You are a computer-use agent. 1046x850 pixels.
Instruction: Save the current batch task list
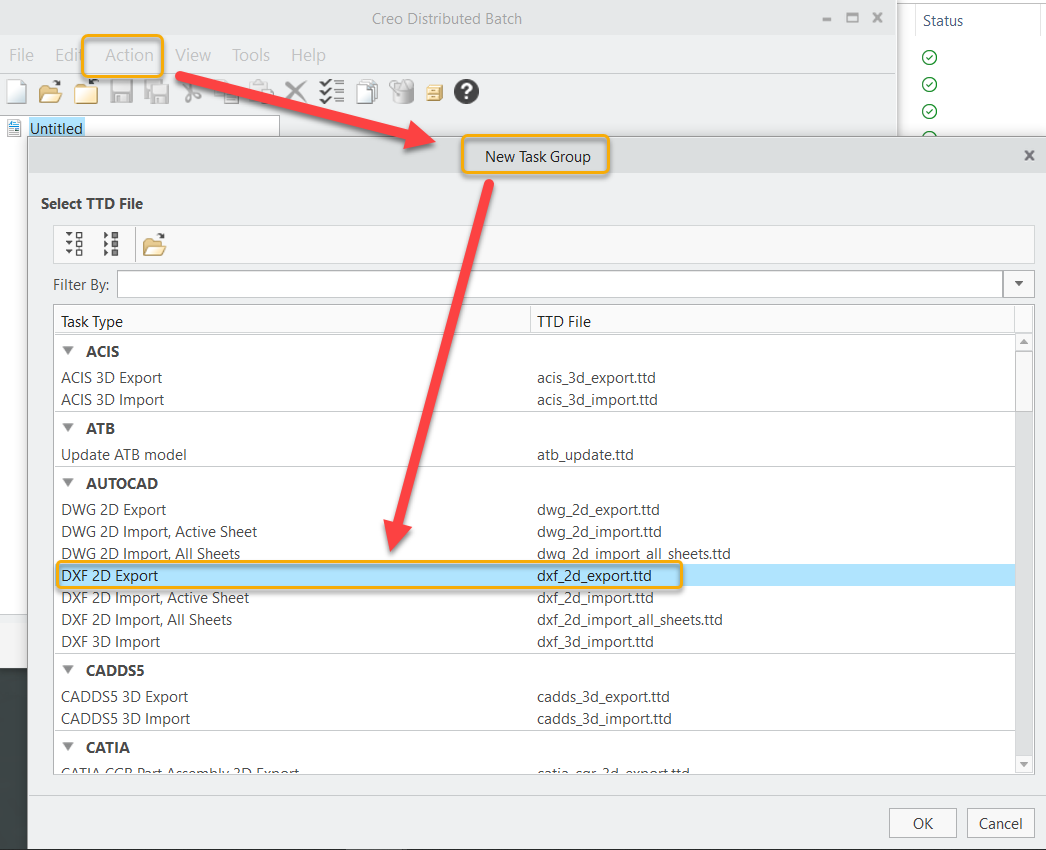coord(120,91)
